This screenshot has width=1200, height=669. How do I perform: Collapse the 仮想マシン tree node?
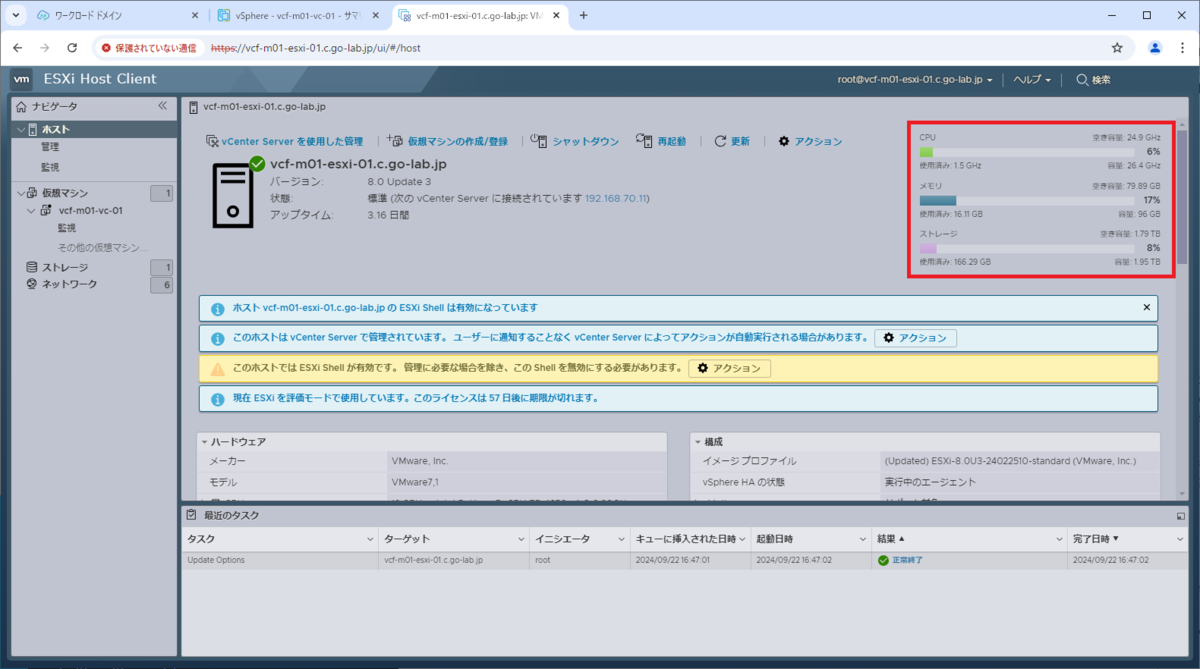tap(21, 193)
